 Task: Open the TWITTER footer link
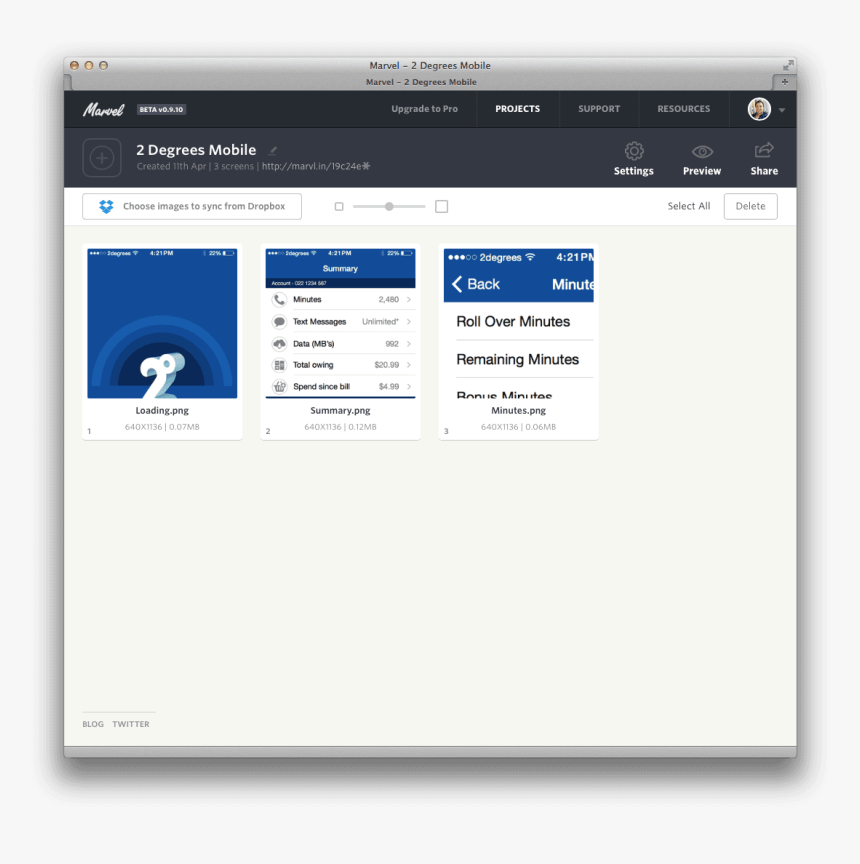coord(131,724)
